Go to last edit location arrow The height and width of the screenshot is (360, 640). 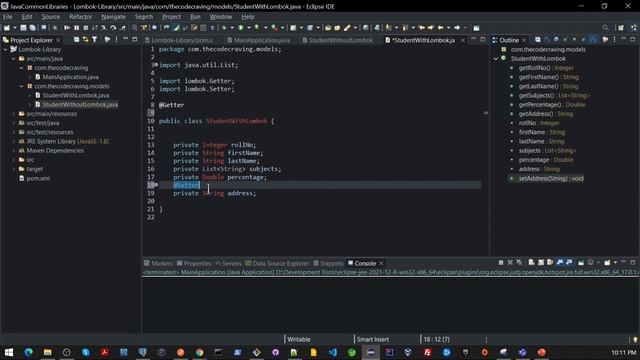(x=421, y=28)
